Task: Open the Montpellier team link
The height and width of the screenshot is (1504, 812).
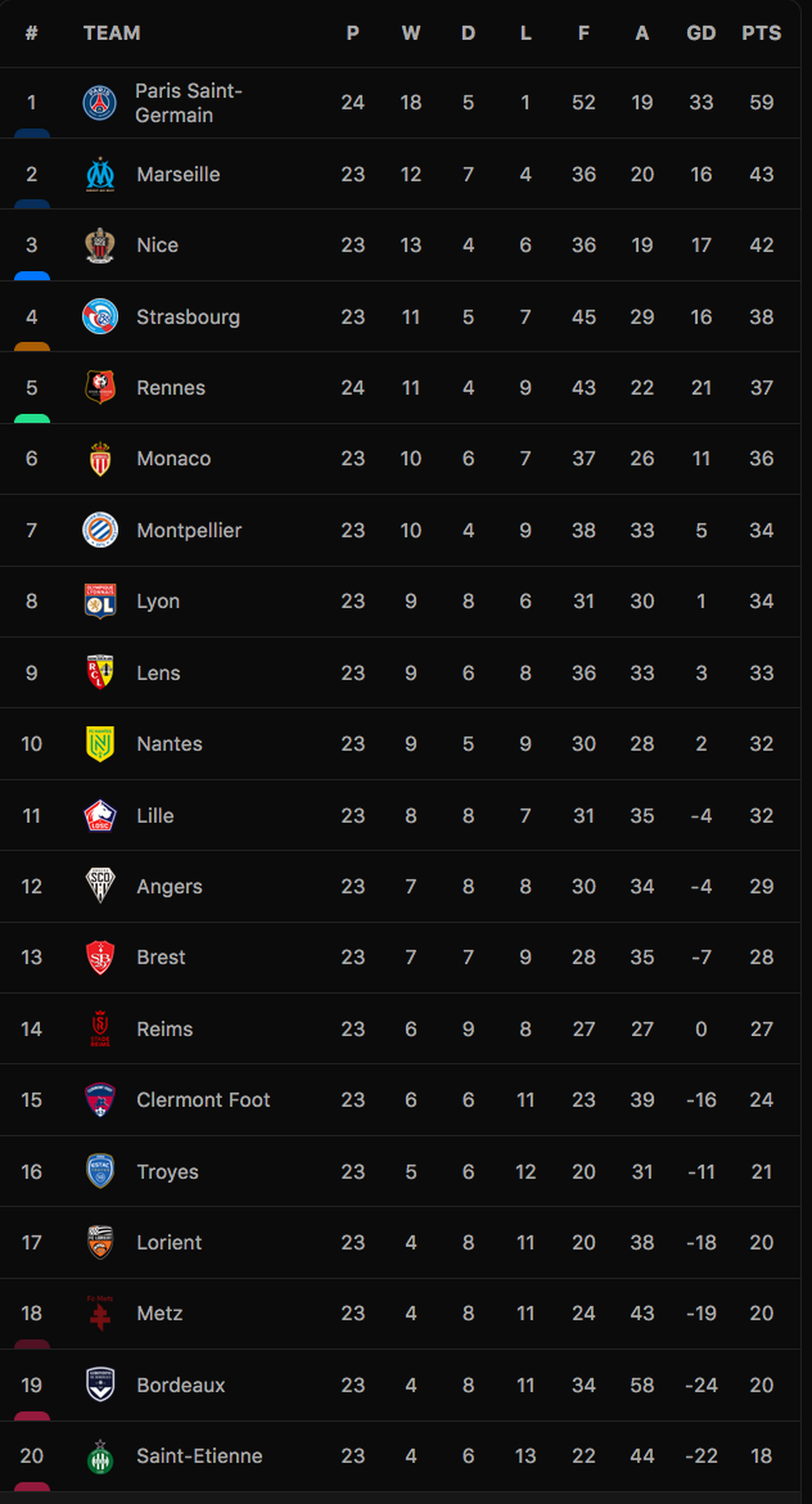Action: [x=189, y=530]
